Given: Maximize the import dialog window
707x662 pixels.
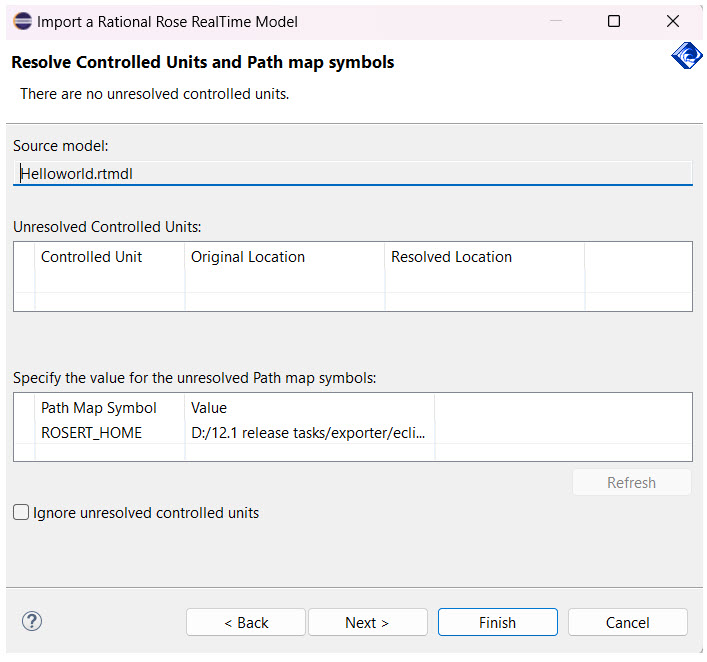Looking at the screenshot, I should pyautogui.click(x=614, y=21).
